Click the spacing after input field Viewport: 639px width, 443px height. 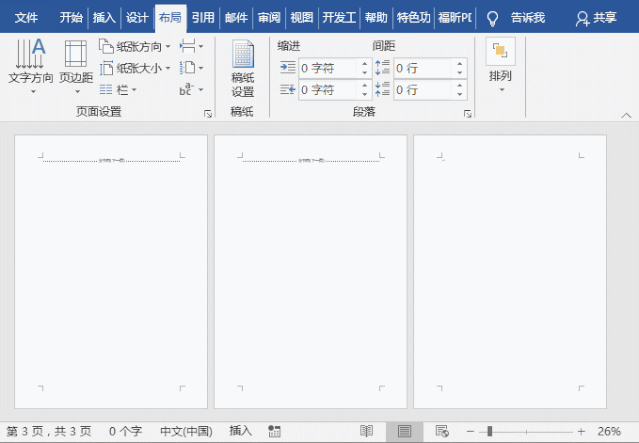[x=423, y=90]
